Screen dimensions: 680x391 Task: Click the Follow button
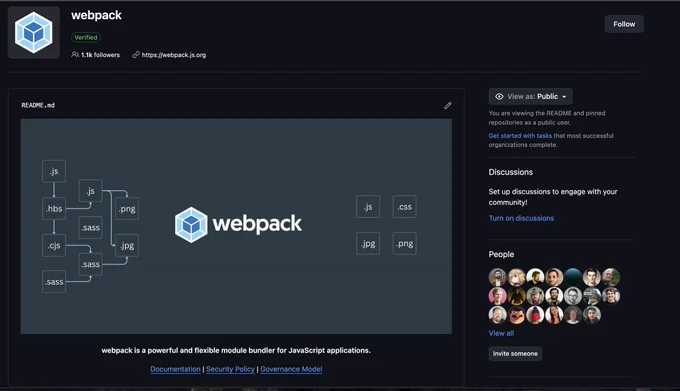click(624, 24)
